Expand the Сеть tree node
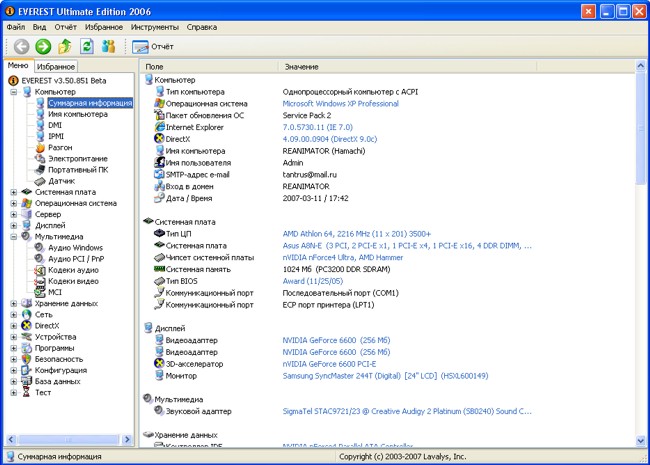The height and width of the screenshot is (465, 650). (x=14, y=315)
